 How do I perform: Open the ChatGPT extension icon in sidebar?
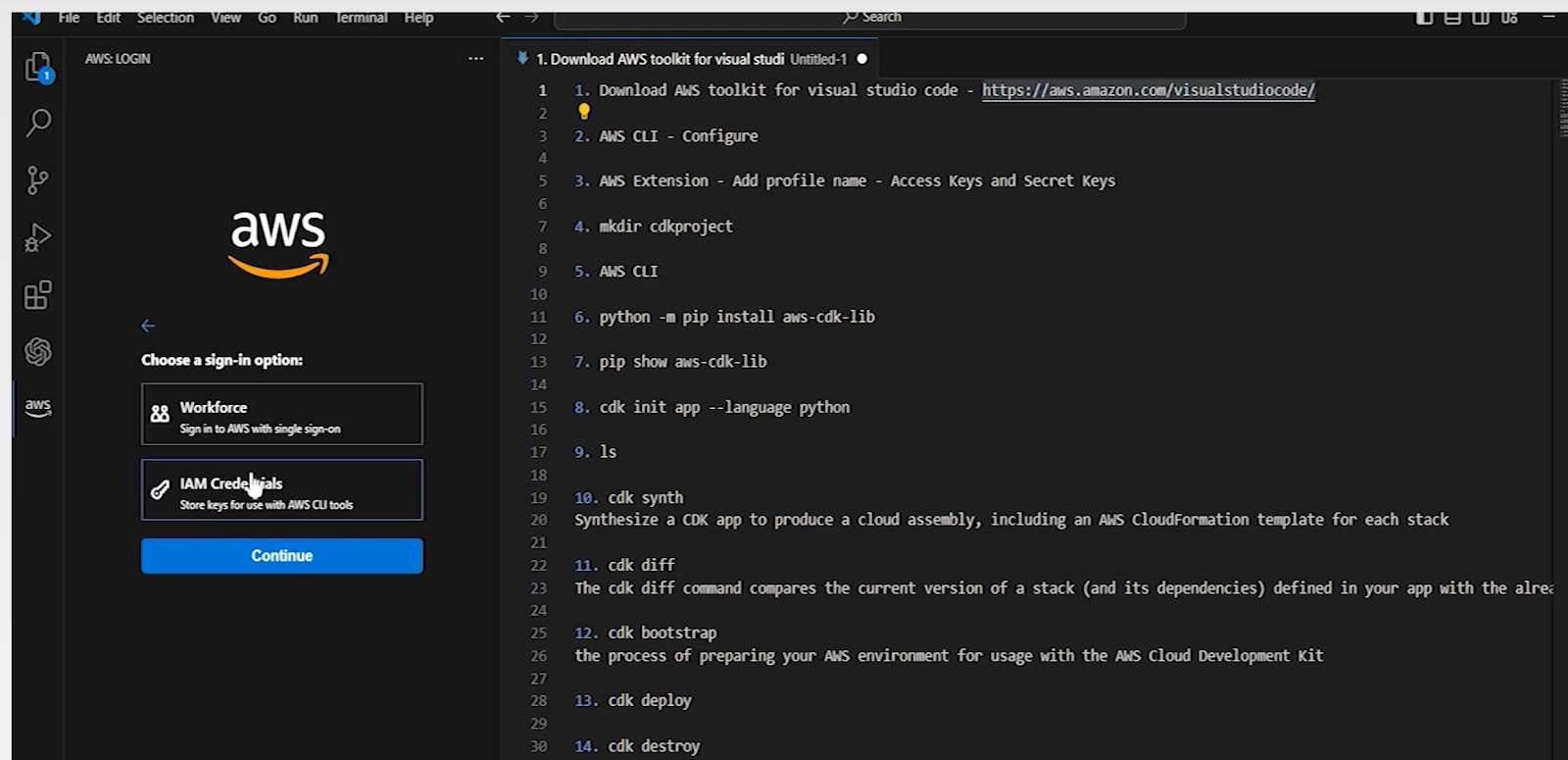(38, 351)
